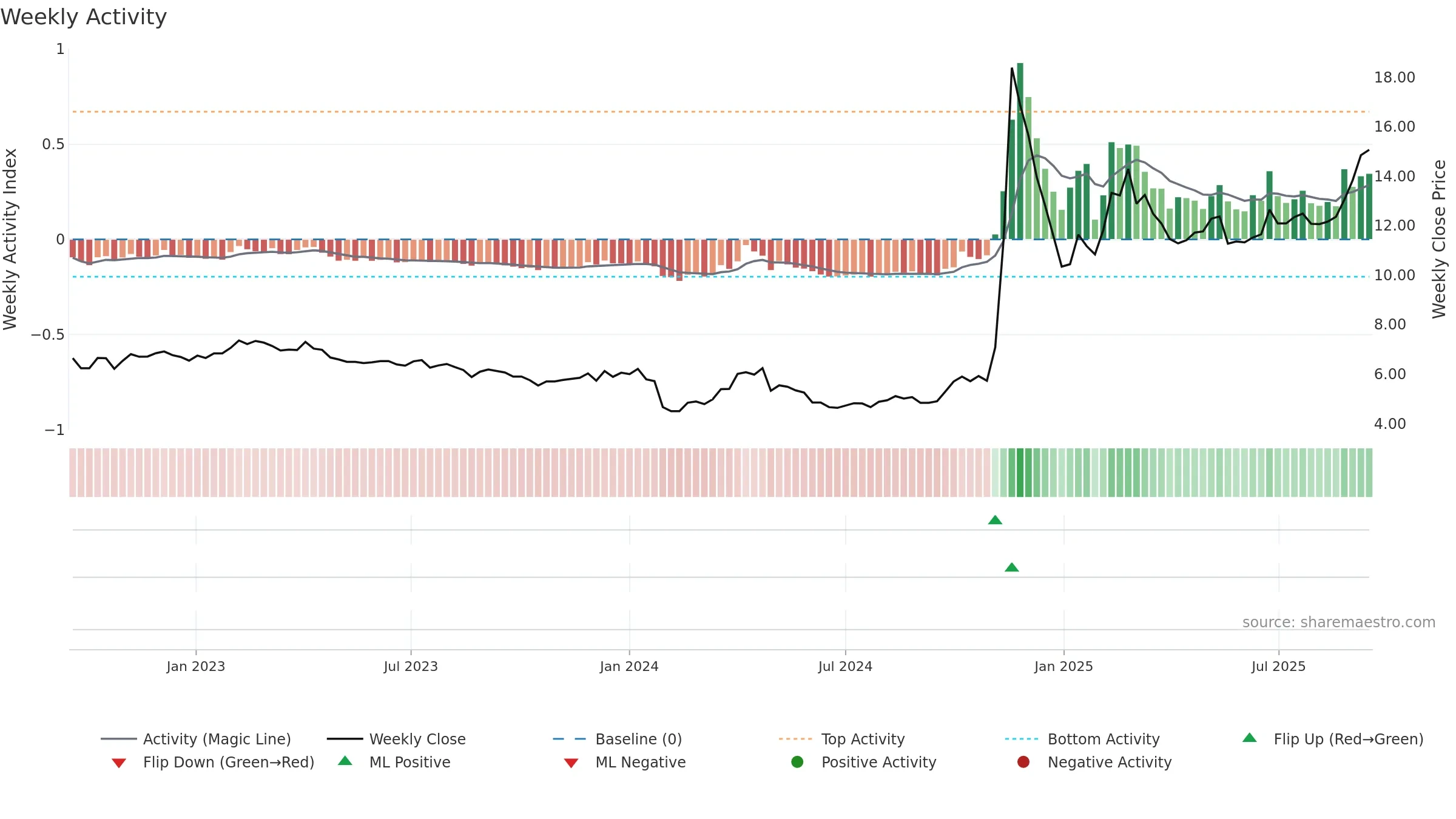Toggle Bottom Activity legend entry
Image resolution: width=1456 pixels, height=819 pixels.
click(x=1082, y=739)
